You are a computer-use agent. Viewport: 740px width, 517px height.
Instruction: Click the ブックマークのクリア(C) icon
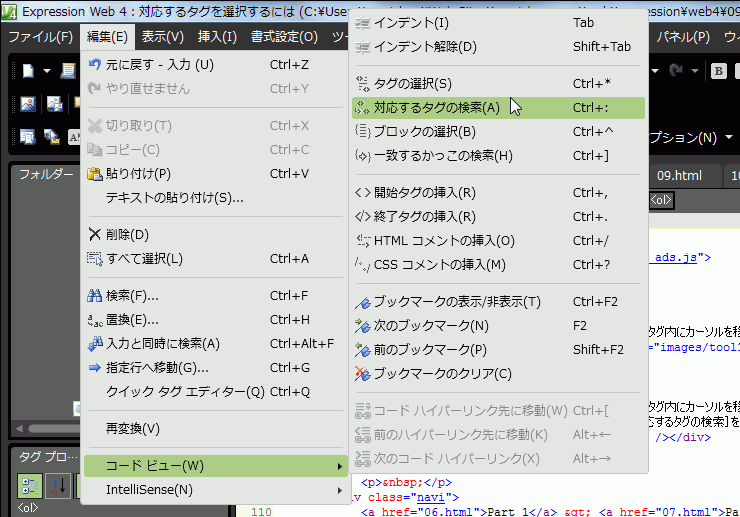click(x=362, y=374)
